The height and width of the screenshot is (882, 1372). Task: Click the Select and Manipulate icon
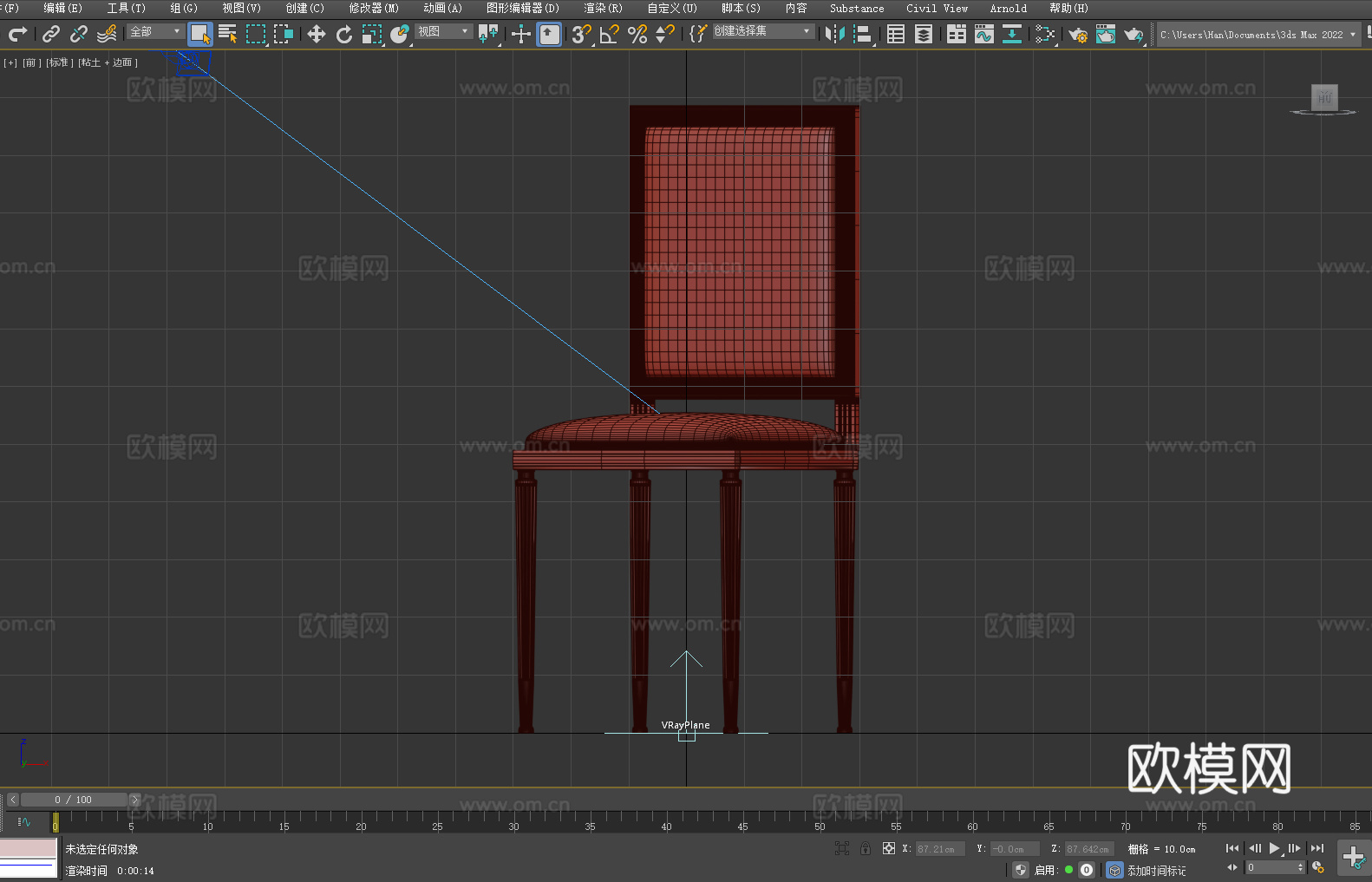pos(521,34)
